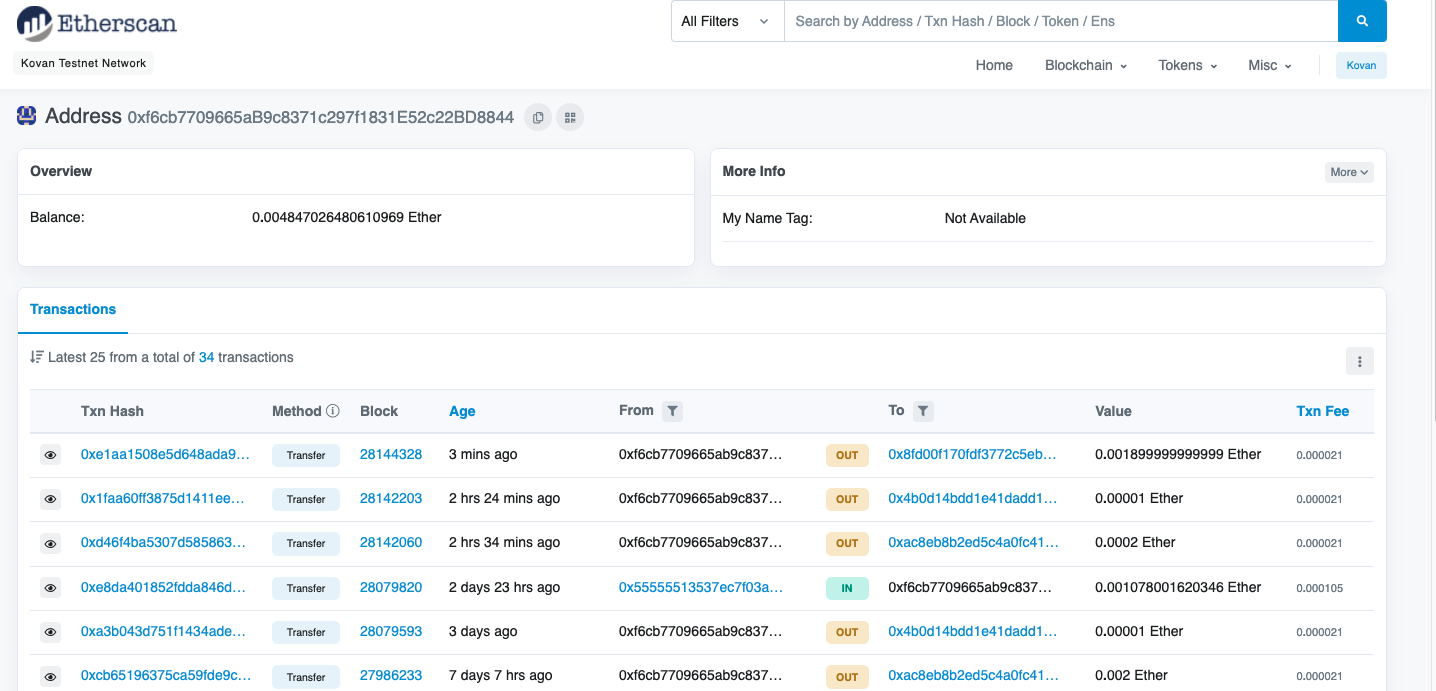This screenshot has width=1436, height=691.
Task: Open transaction hash 0x1faa60ff3875d1411ee
Action: point(163,498)
